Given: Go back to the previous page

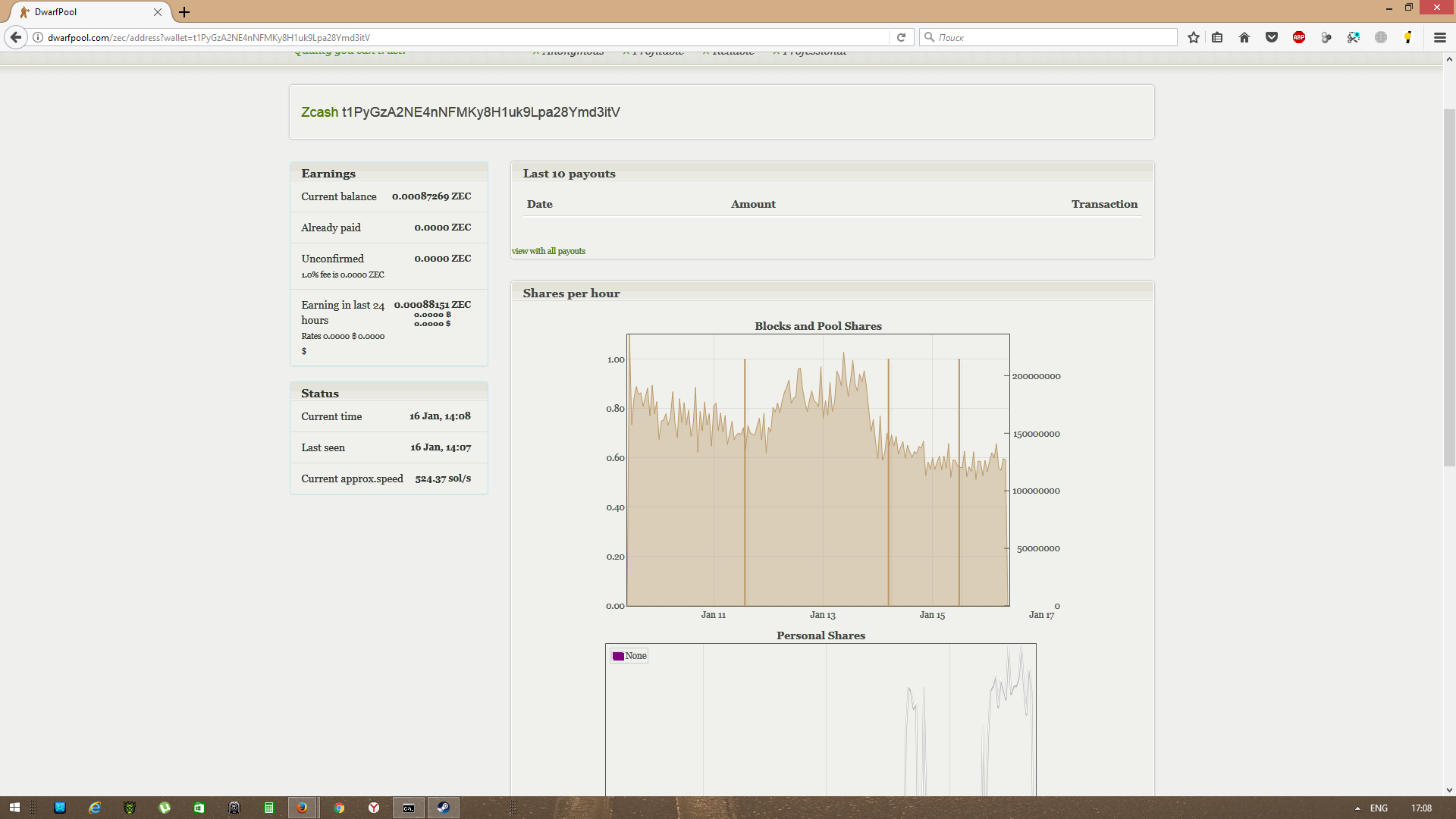Looking at the screenshot, I should click(16, 37).
